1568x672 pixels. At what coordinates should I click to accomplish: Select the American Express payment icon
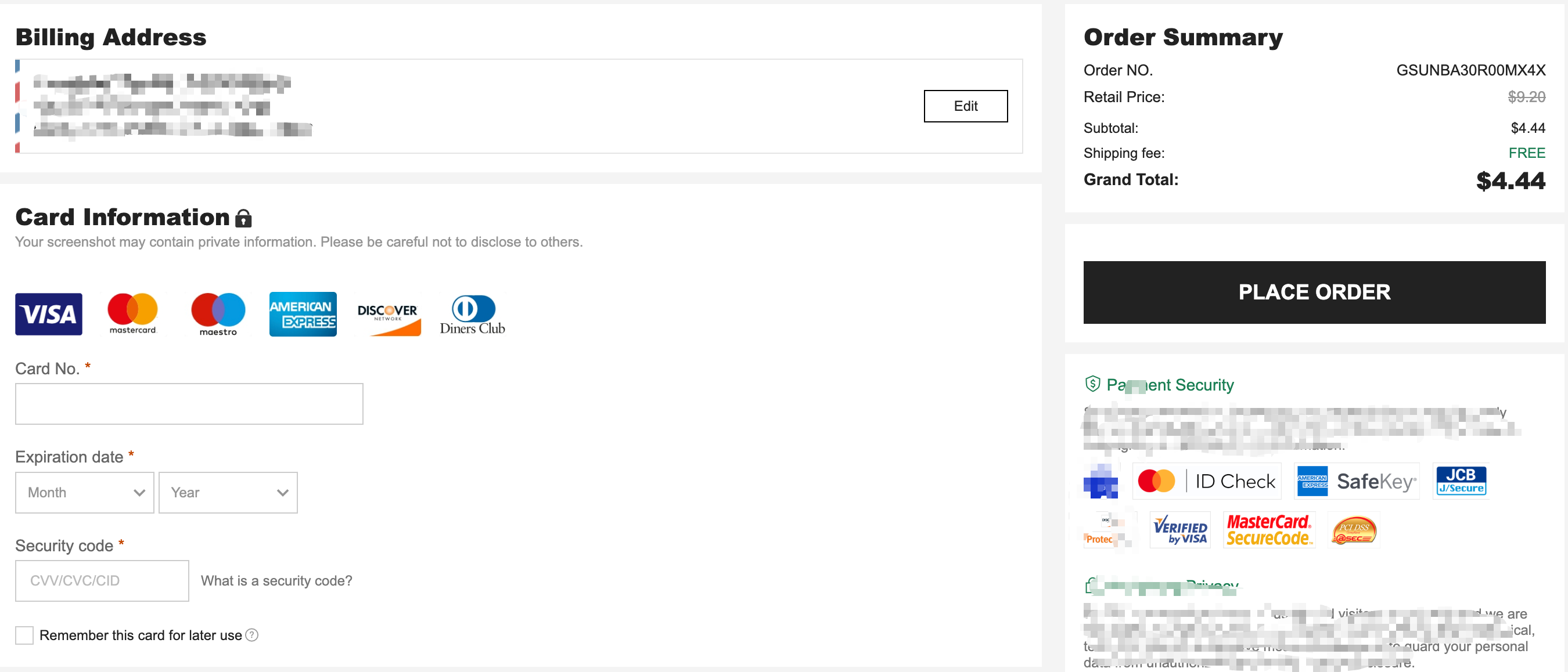tap(302, 313)
